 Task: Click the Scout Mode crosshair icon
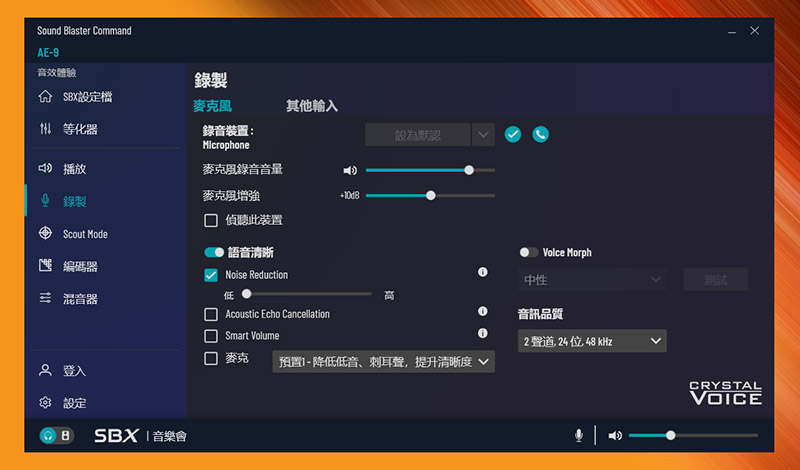tap(45, 233)
